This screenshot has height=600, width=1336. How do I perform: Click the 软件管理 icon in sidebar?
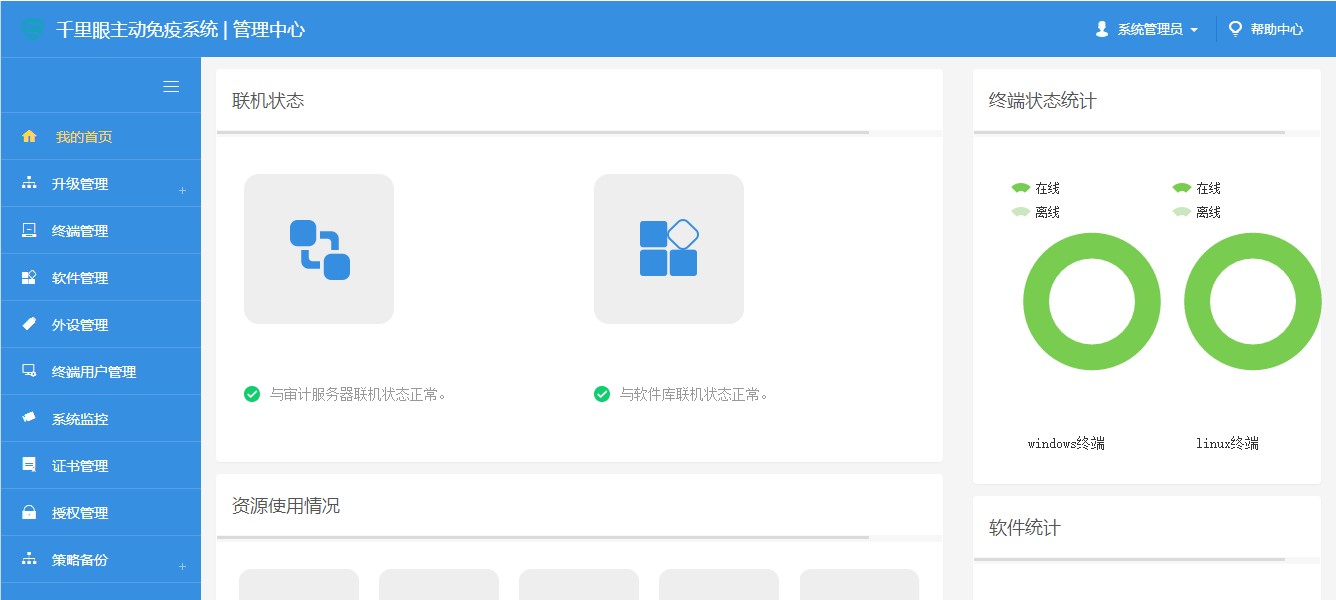[29, 278]
